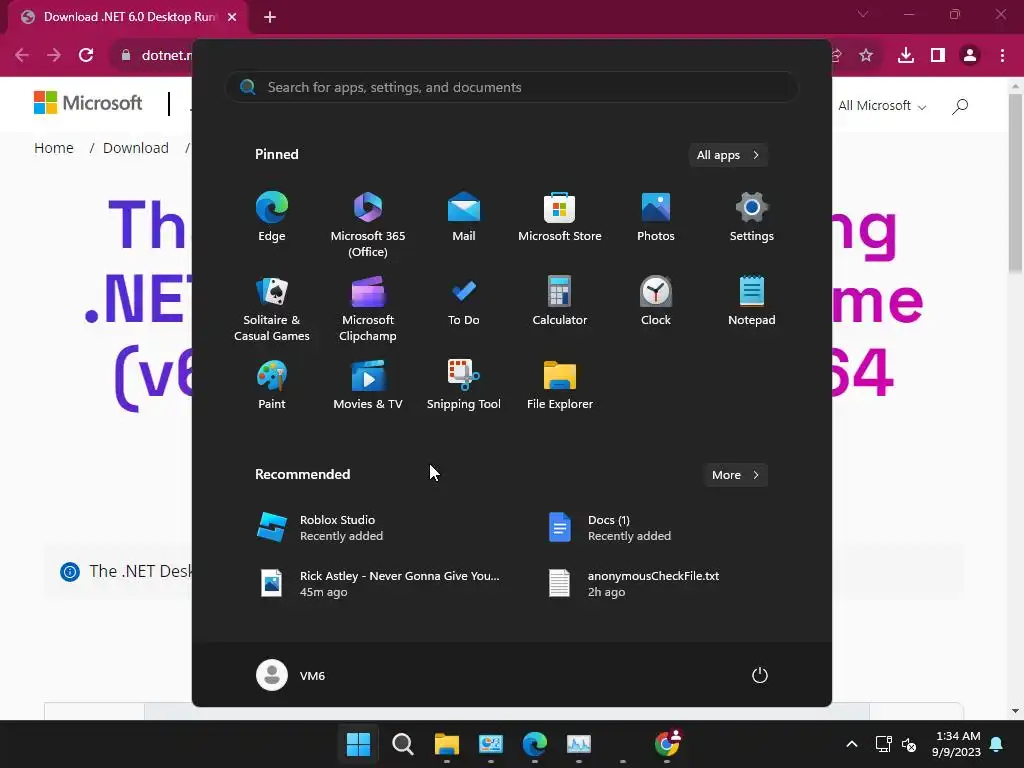1024x768 pixels.
Task: Switch to Chrome on the taskbar
Action: [667, 744]
